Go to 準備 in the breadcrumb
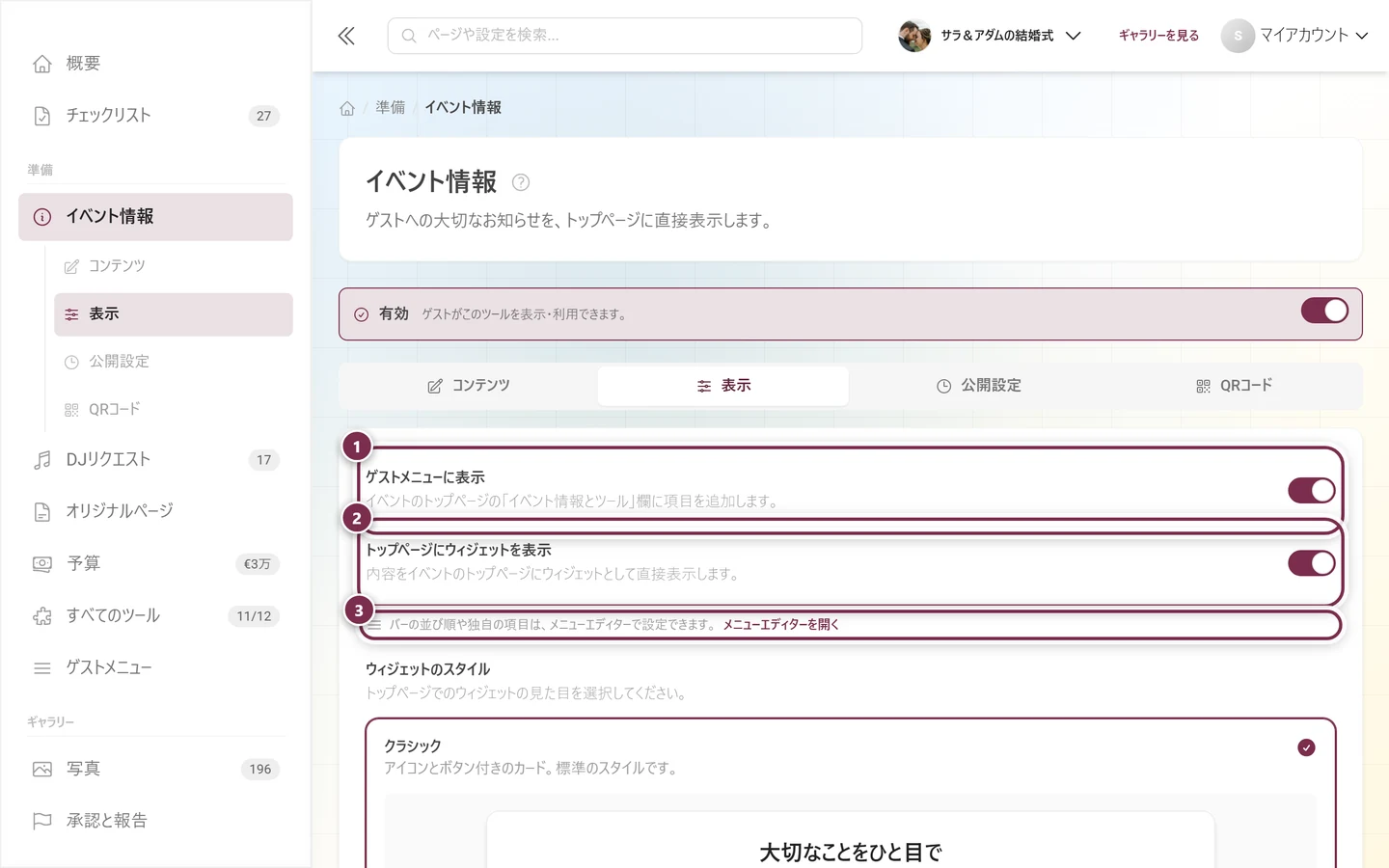 [391, 108]
